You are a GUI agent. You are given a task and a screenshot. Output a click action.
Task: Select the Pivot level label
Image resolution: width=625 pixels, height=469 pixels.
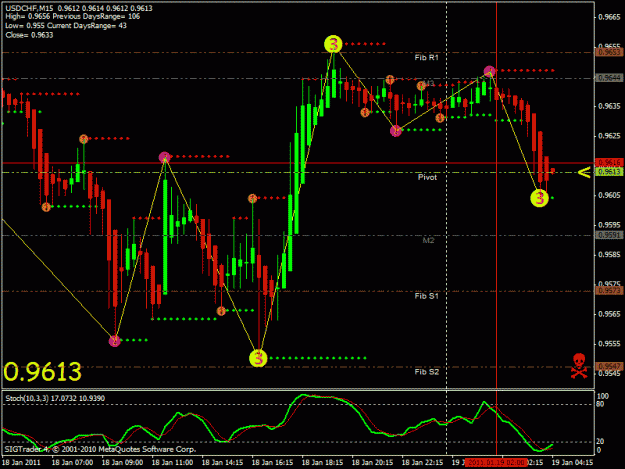(427, 177)
